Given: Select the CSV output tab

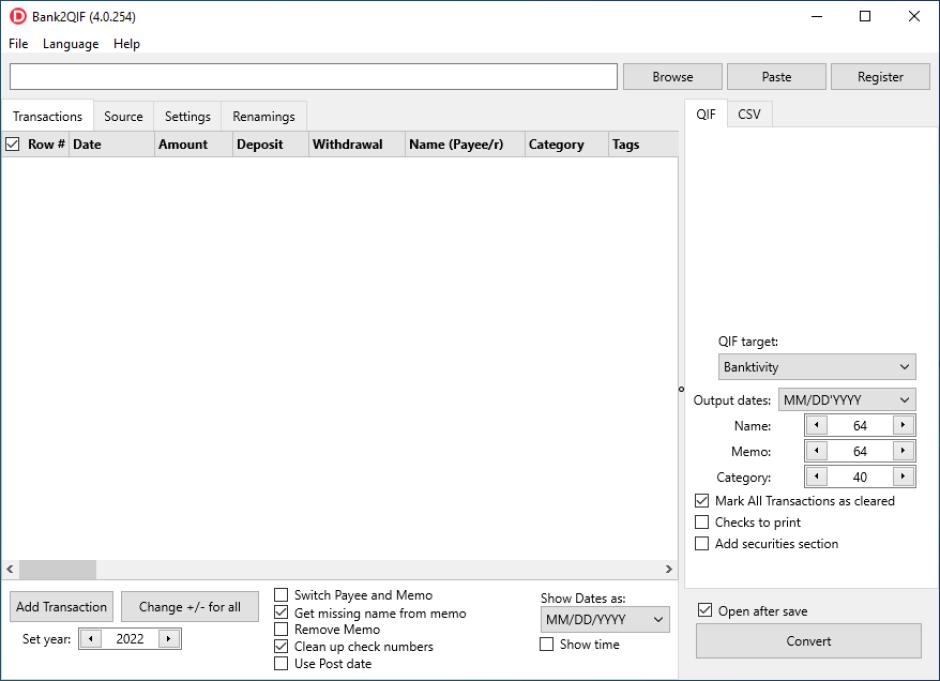Looking at the screenshot, I should 749,114.
